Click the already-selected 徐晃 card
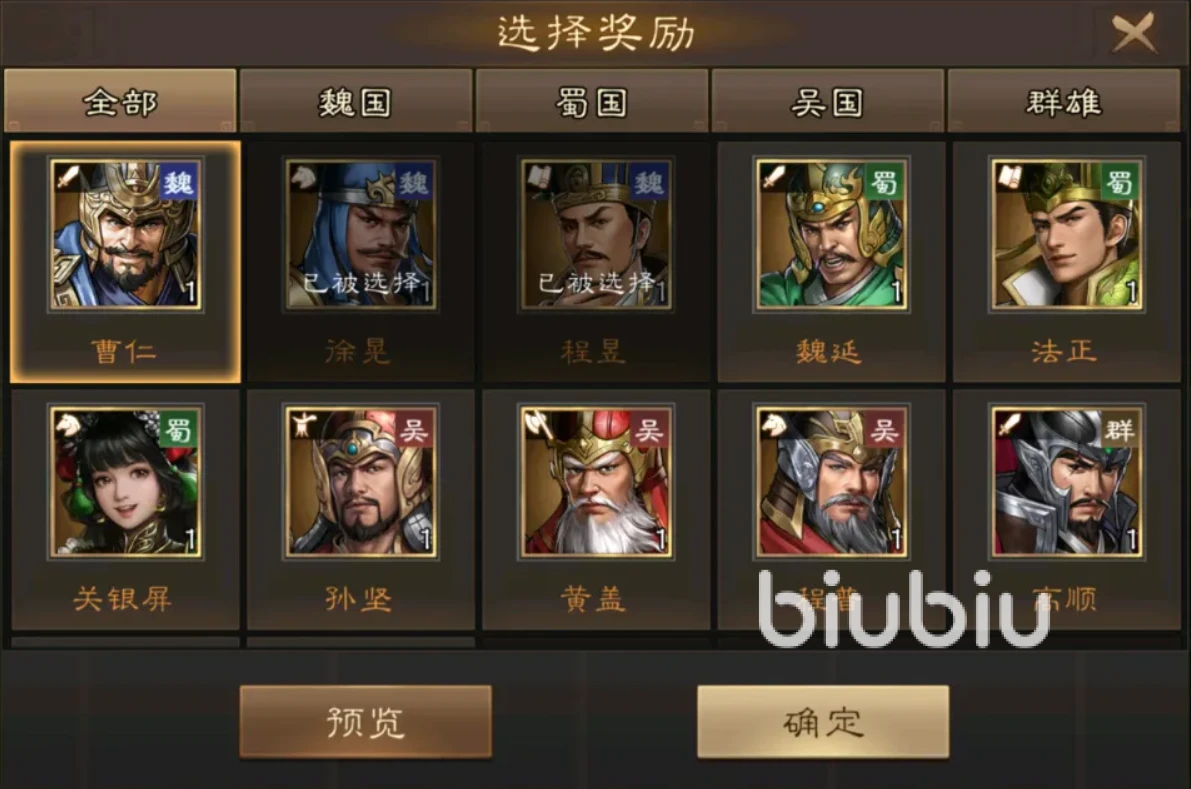Image resolution: width=1191 pixels, height=789 pixels. (x=361, y=261)
